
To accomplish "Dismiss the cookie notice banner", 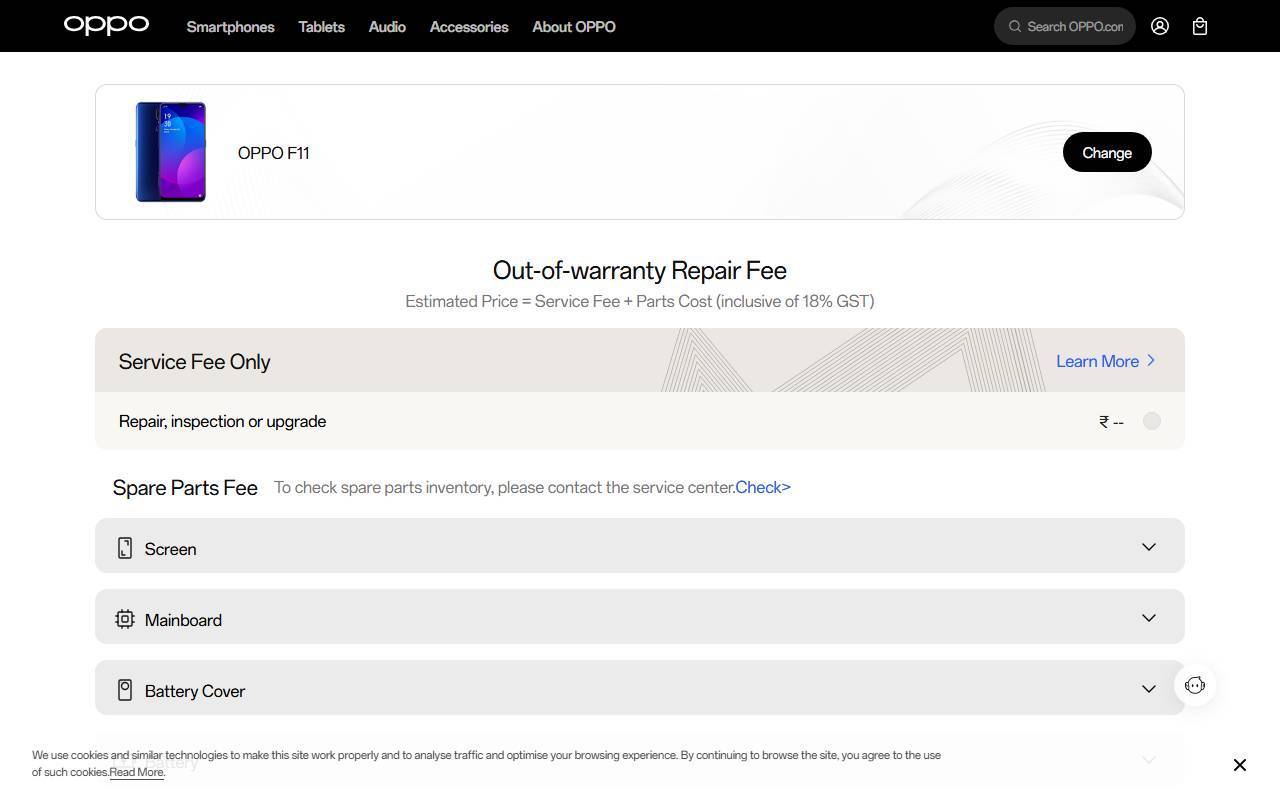I will 1240,765.
